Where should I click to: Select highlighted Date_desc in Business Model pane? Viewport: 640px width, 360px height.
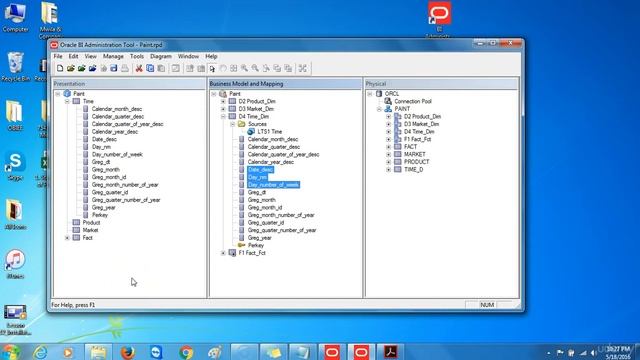click(x=260, y=169)
